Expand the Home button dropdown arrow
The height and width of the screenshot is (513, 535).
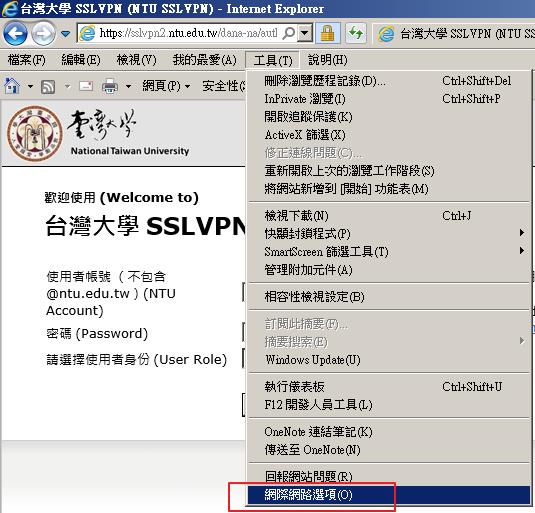pyautogui.click(x=30, y=86)
